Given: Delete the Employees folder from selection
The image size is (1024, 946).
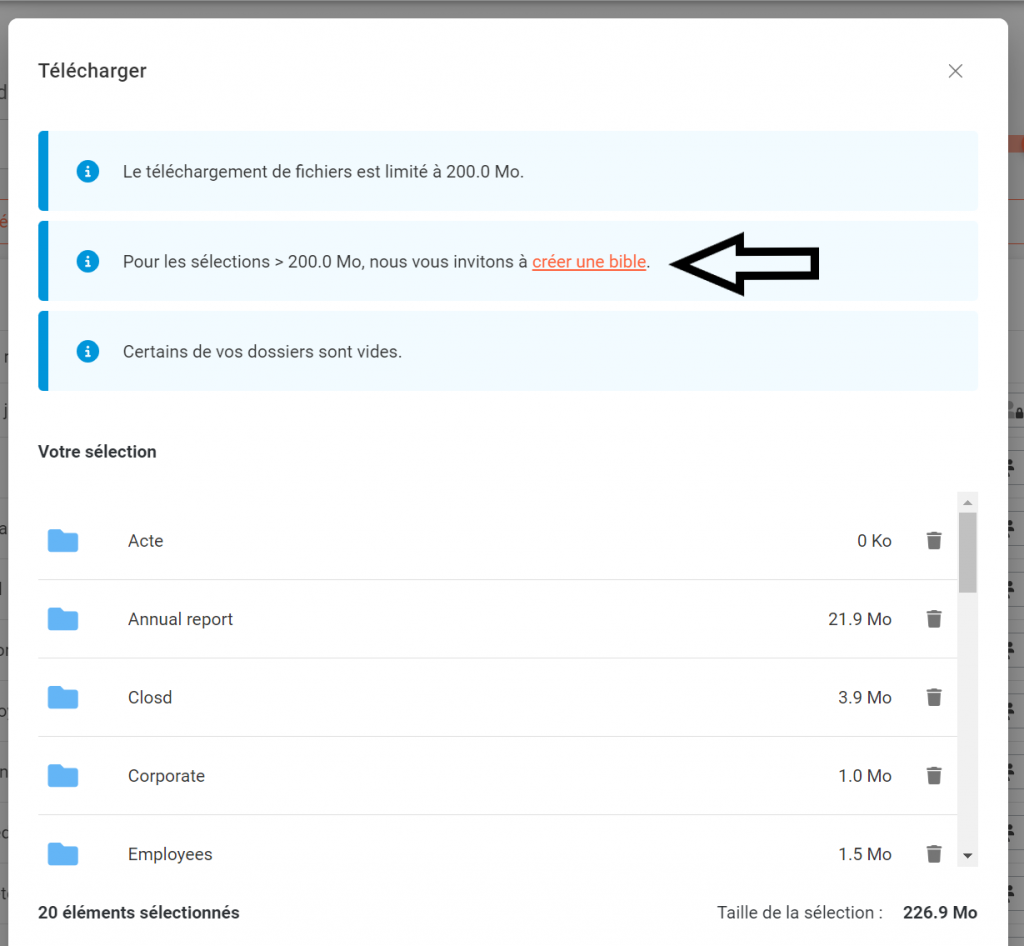Looking at the screenshot, I should point(934,854).
